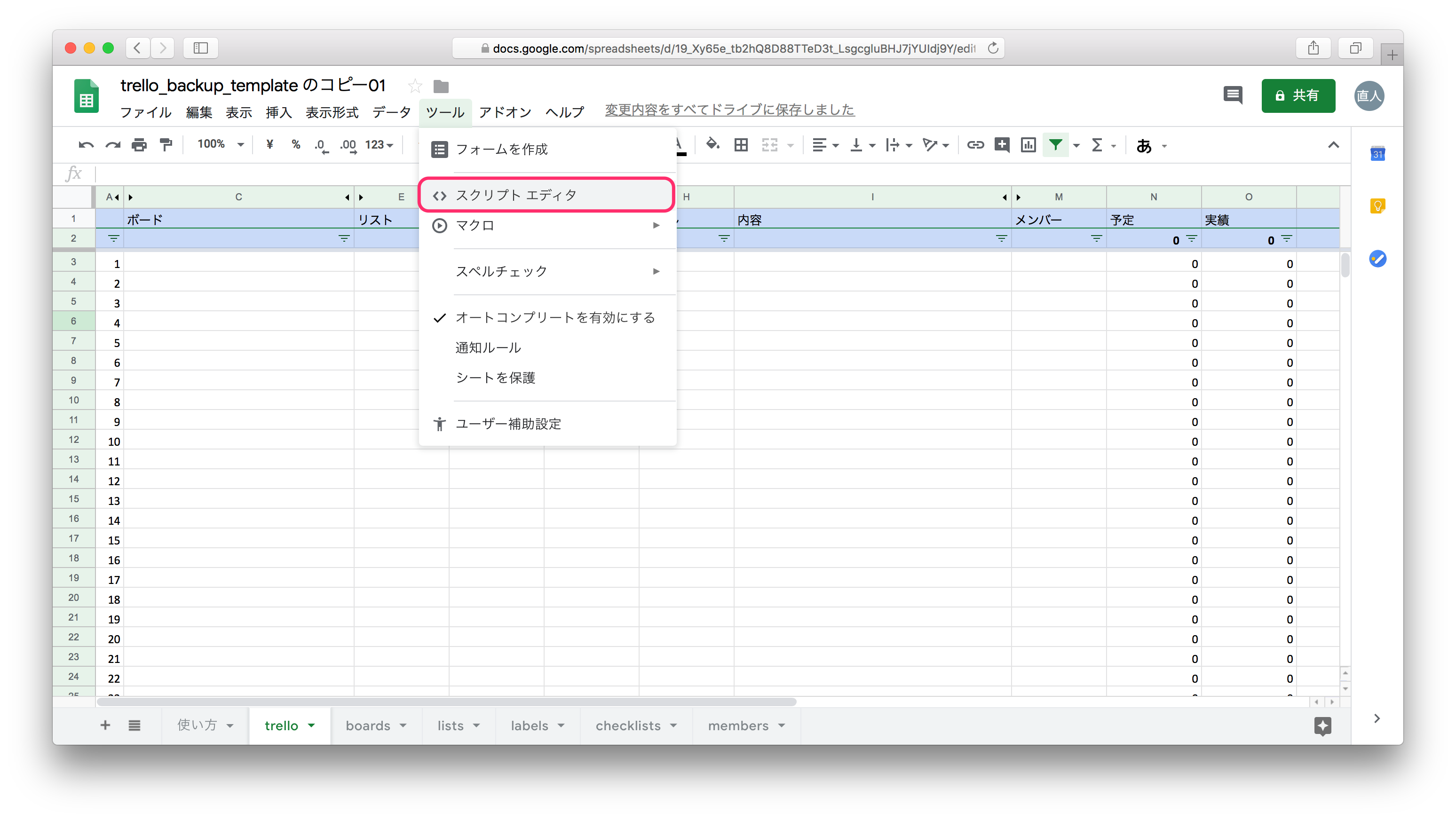Click the insert link icon
Image resolution: width=1456 pixels, height=820 pixels.
(975, 145)
